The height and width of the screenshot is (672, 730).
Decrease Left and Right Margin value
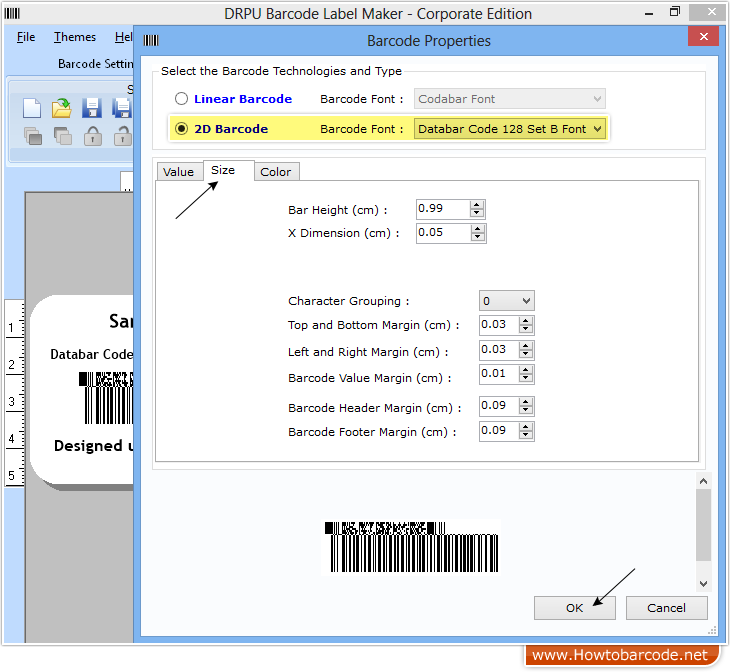pyautogui.click(x=526, y=354)
